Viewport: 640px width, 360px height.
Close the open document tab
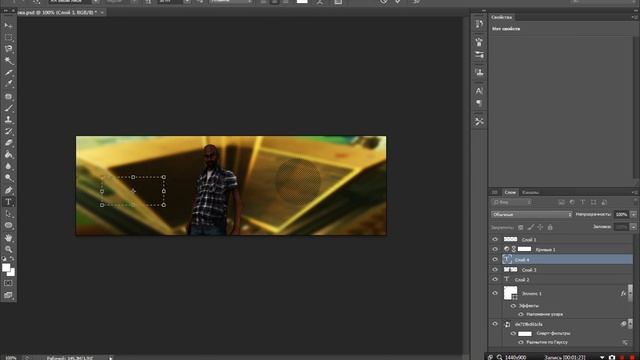point(102,13)
